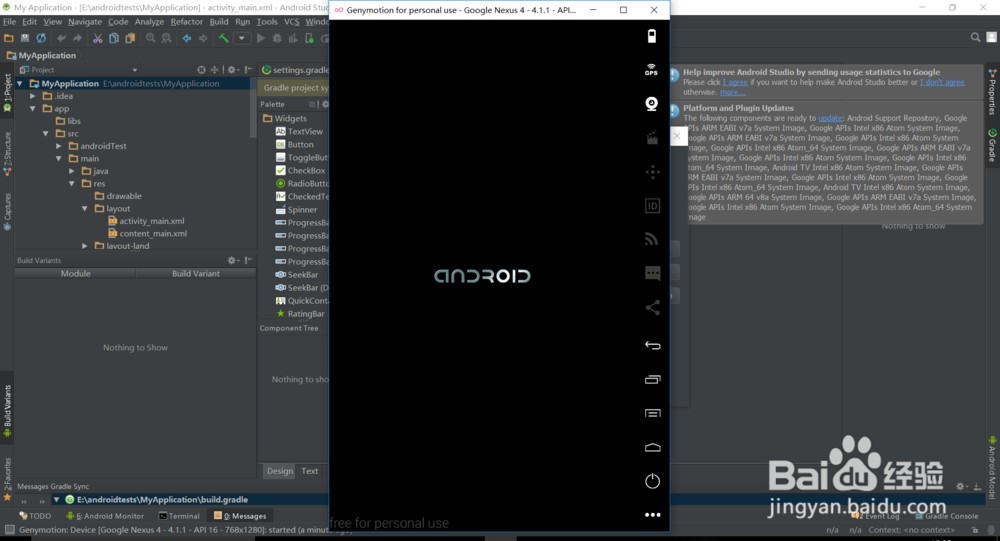
Task: Click the Undo toolbar arrow
Action: (x=61, y=38)
